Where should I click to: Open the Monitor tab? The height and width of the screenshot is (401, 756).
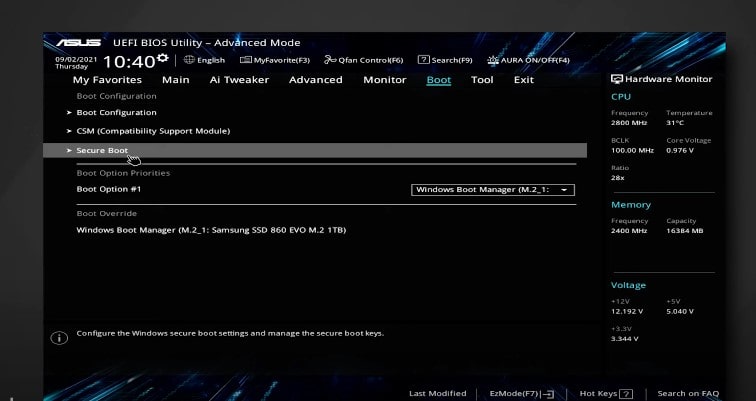click(385, 80)
